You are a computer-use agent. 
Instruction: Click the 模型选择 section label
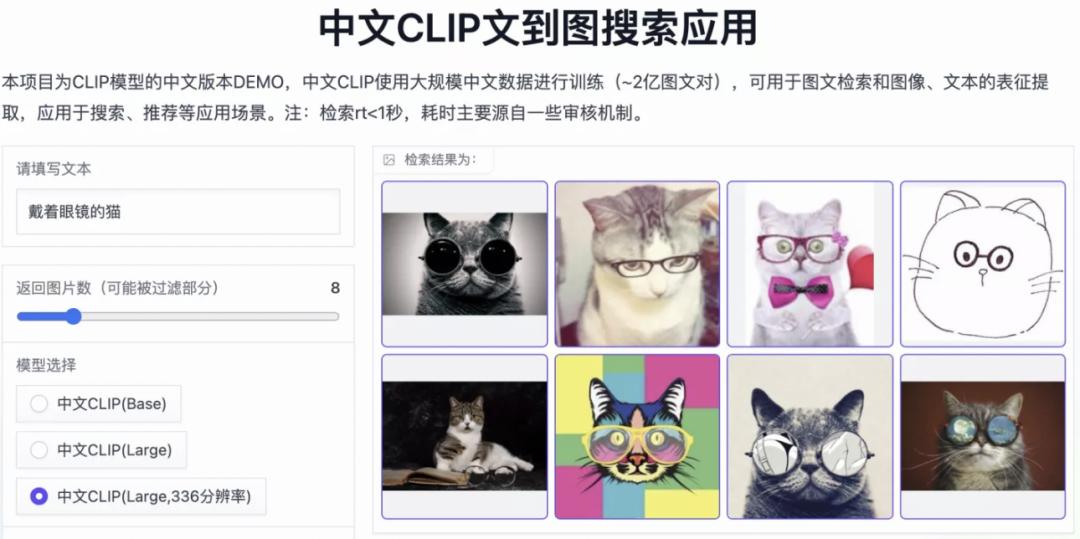(x=45, y=366)
